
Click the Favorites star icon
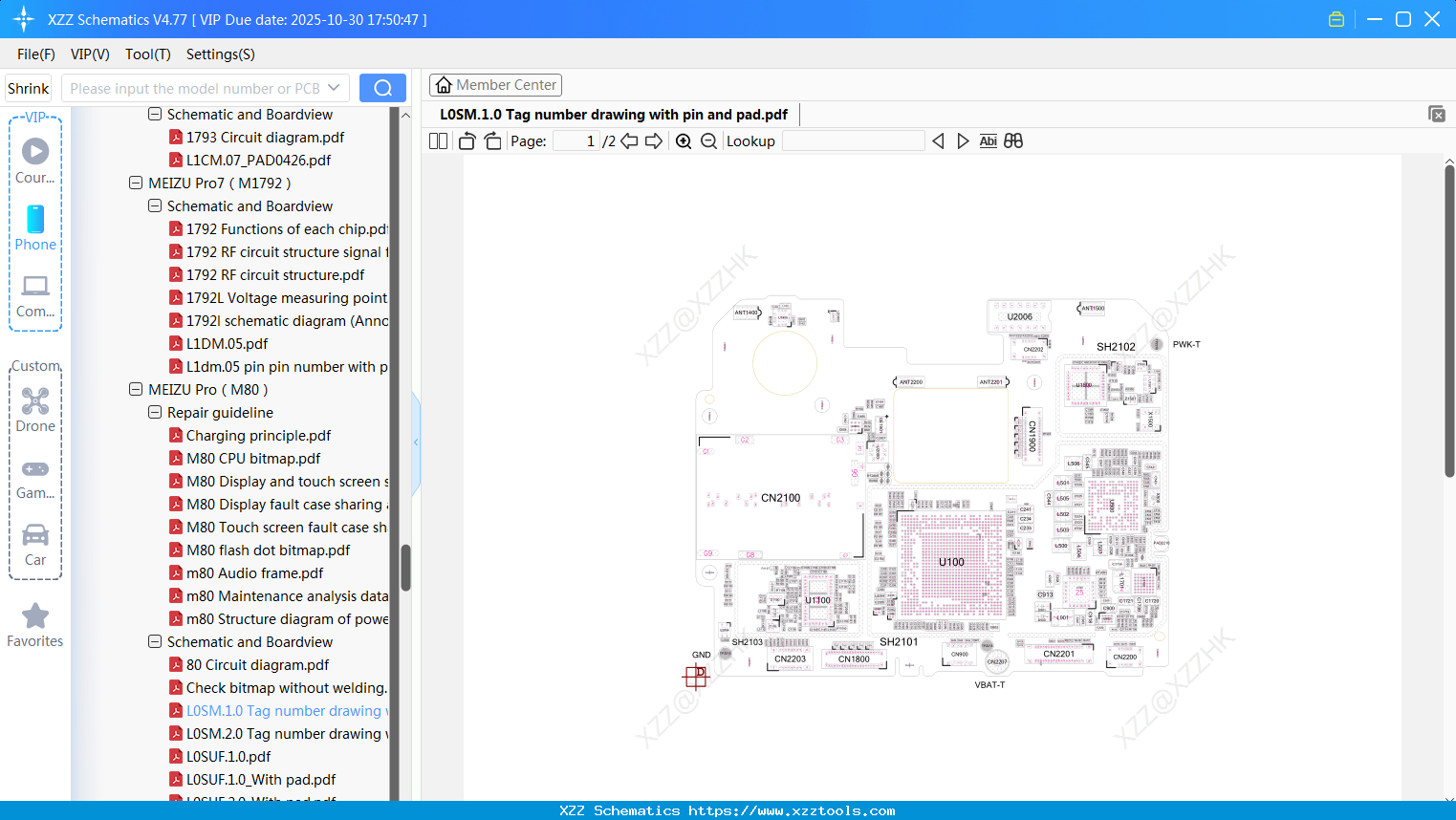coord(34,616)
